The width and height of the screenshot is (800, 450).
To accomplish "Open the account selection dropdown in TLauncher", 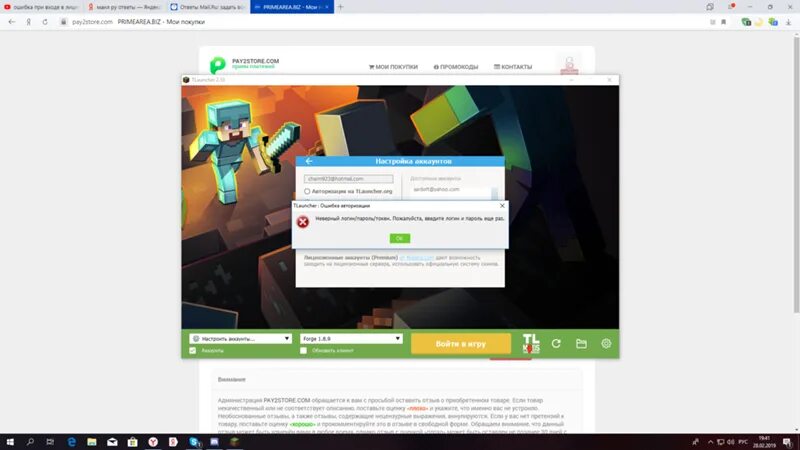I will [x=240, y=339].
